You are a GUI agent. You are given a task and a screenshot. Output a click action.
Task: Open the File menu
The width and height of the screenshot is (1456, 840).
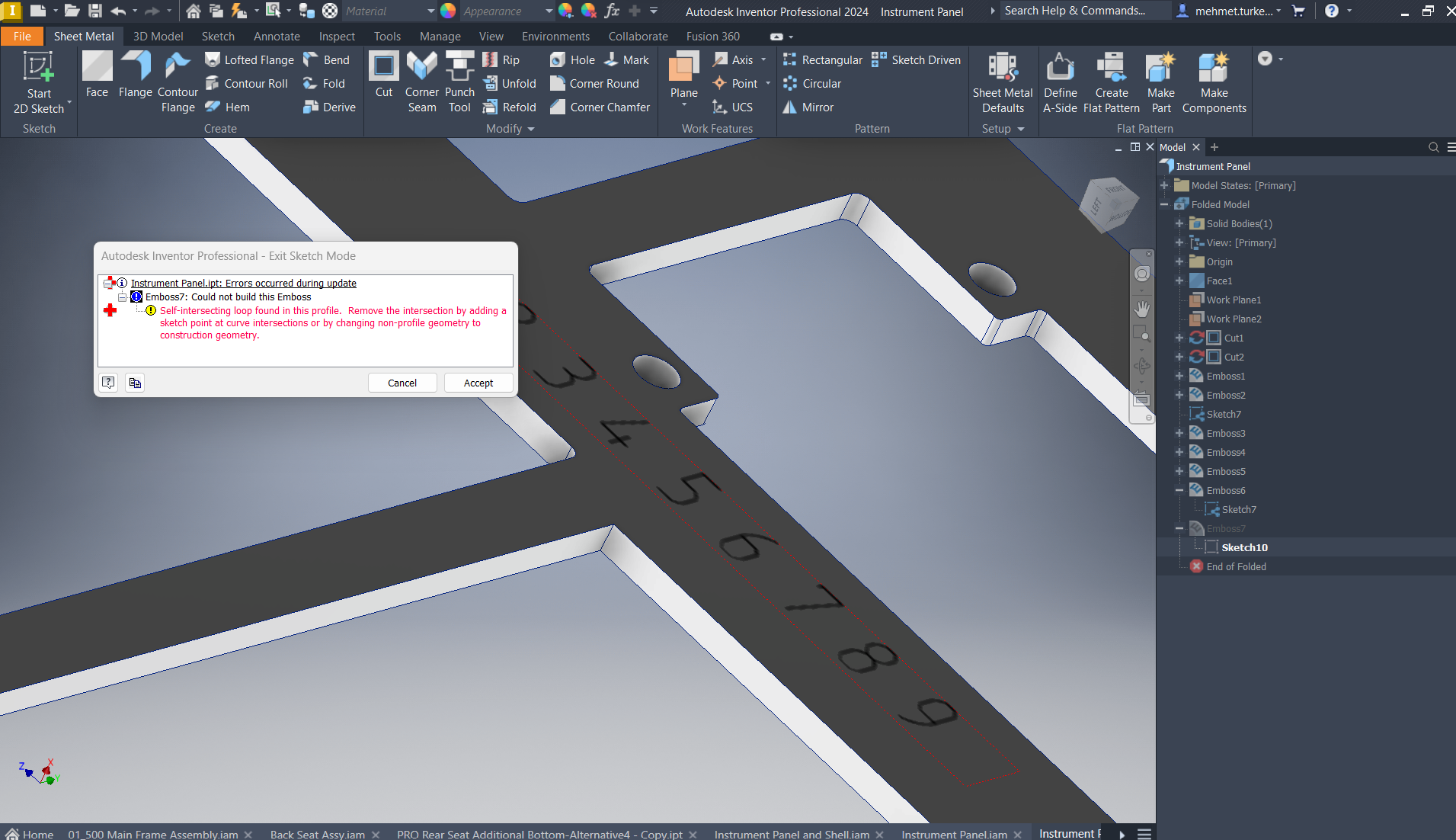click(22, 36)
